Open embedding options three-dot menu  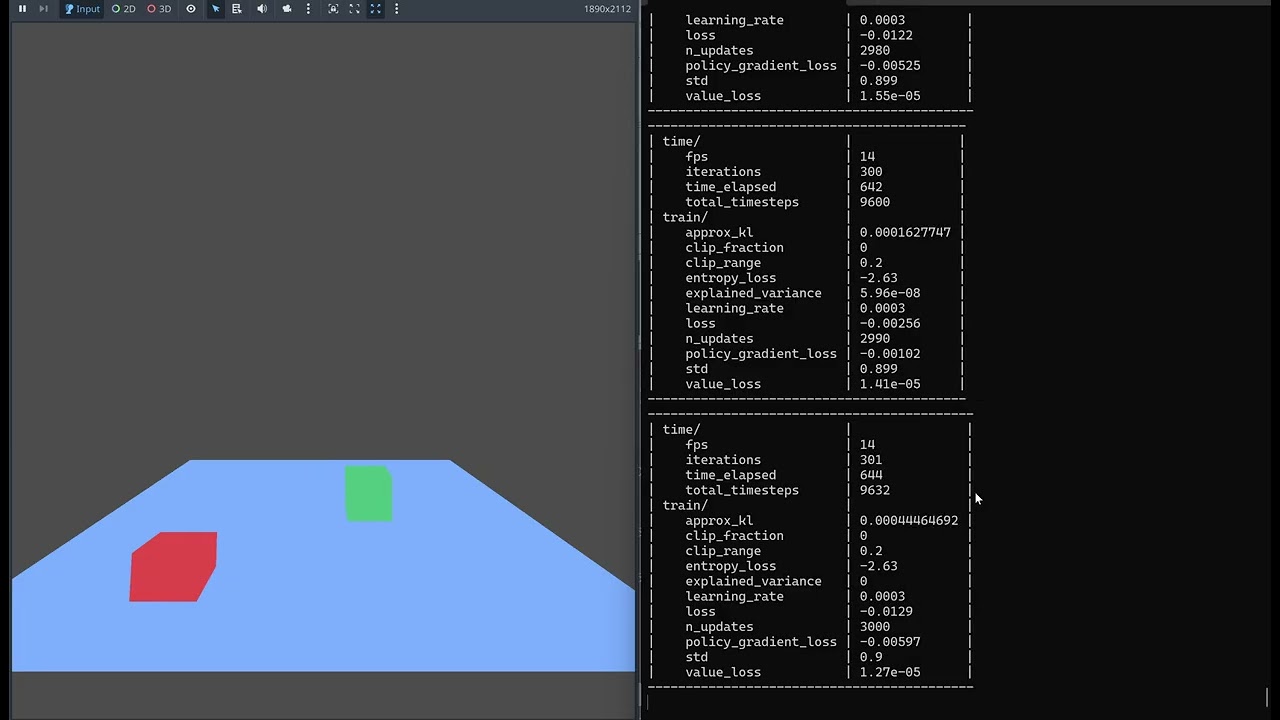tap(397, 9)
